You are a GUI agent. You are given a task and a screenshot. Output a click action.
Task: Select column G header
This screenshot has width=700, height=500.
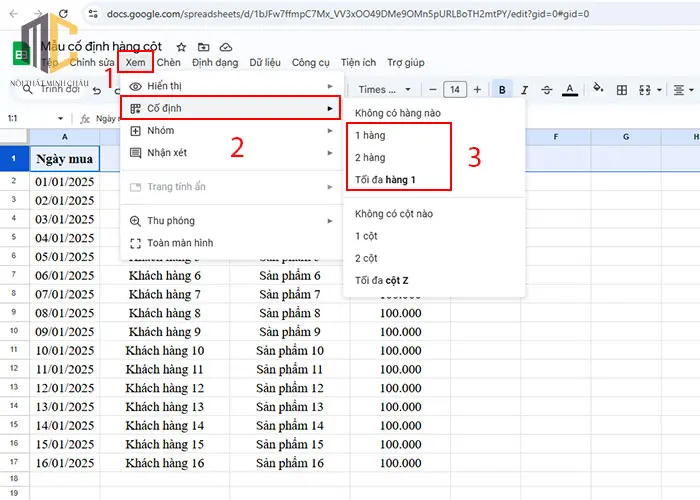626,137
